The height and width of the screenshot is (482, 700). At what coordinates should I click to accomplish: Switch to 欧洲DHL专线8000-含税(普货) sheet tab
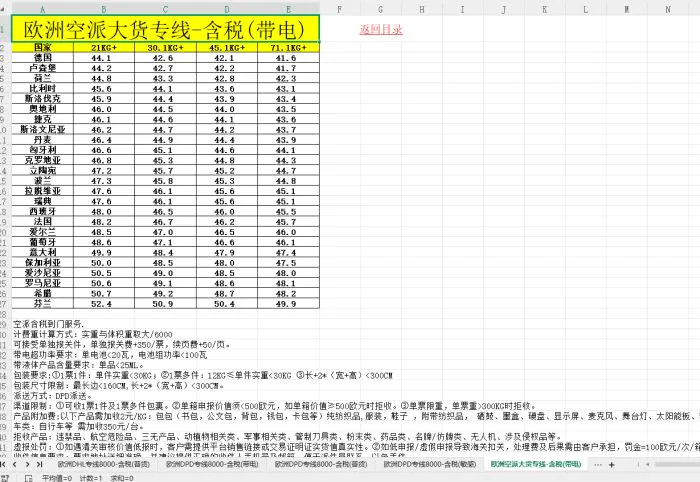point(104,464)
